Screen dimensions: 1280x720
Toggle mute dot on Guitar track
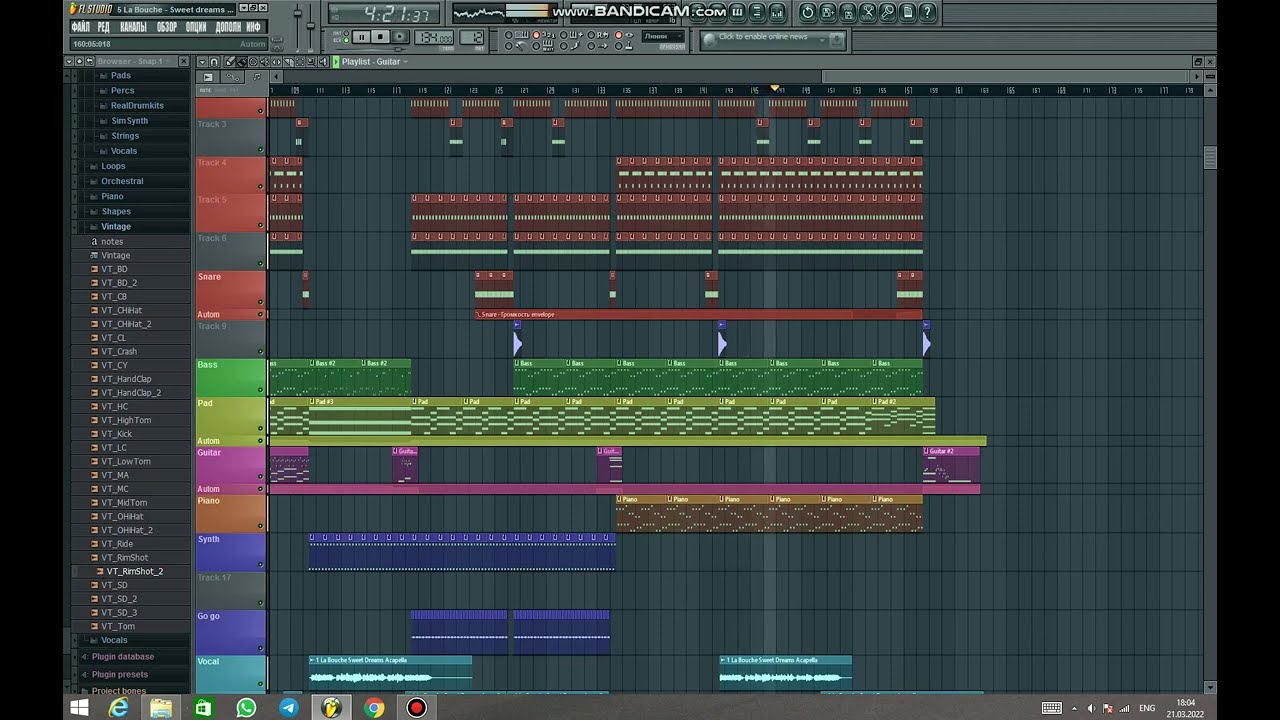(x=261, y=477)
